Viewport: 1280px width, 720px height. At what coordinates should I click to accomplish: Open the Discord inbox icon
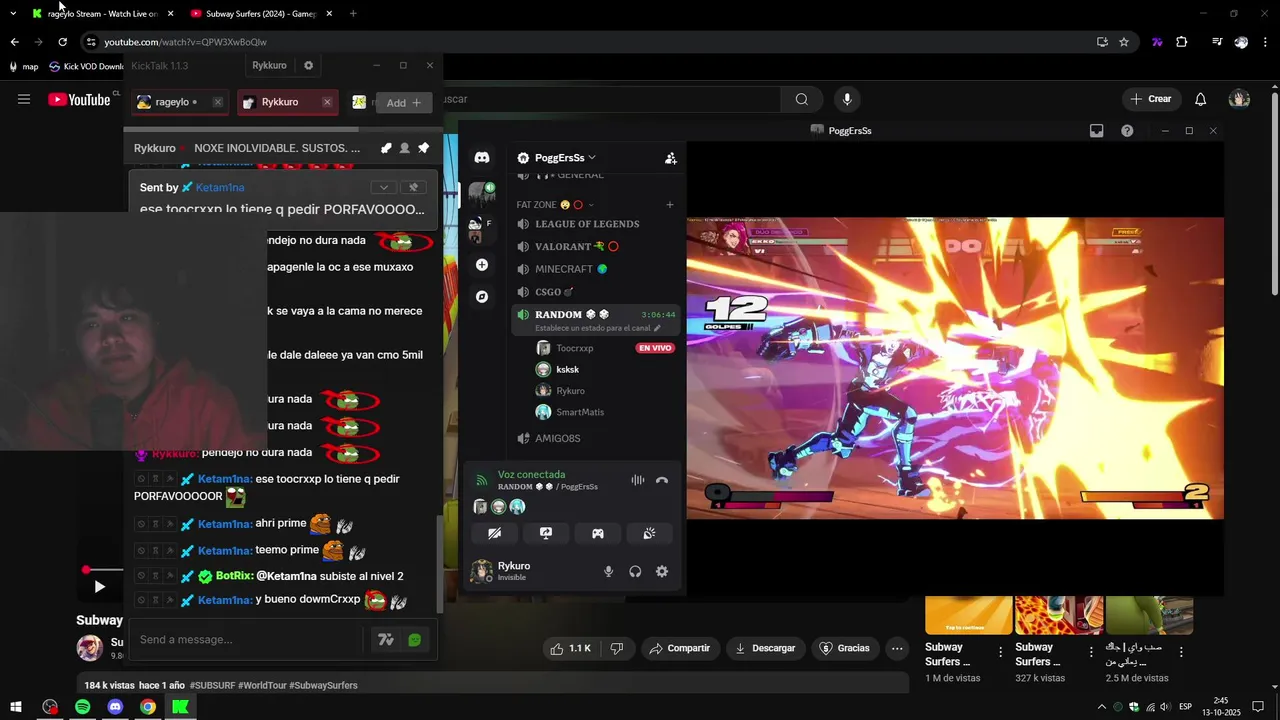pyautogui.click(x=1097, y=131)
